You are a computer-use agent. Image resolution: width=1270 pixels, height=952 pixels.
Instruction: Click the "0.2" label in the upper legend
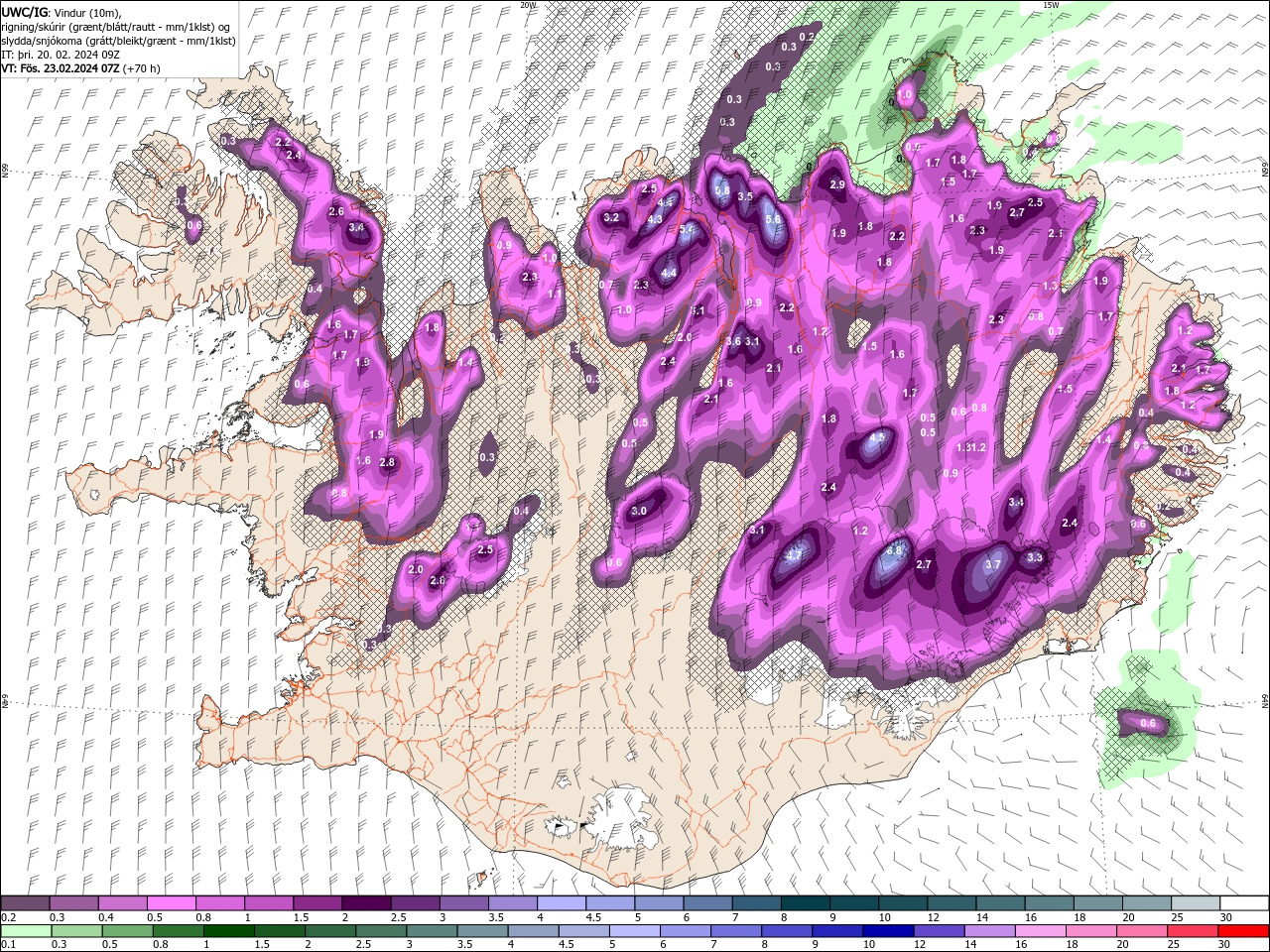point(7,917)
